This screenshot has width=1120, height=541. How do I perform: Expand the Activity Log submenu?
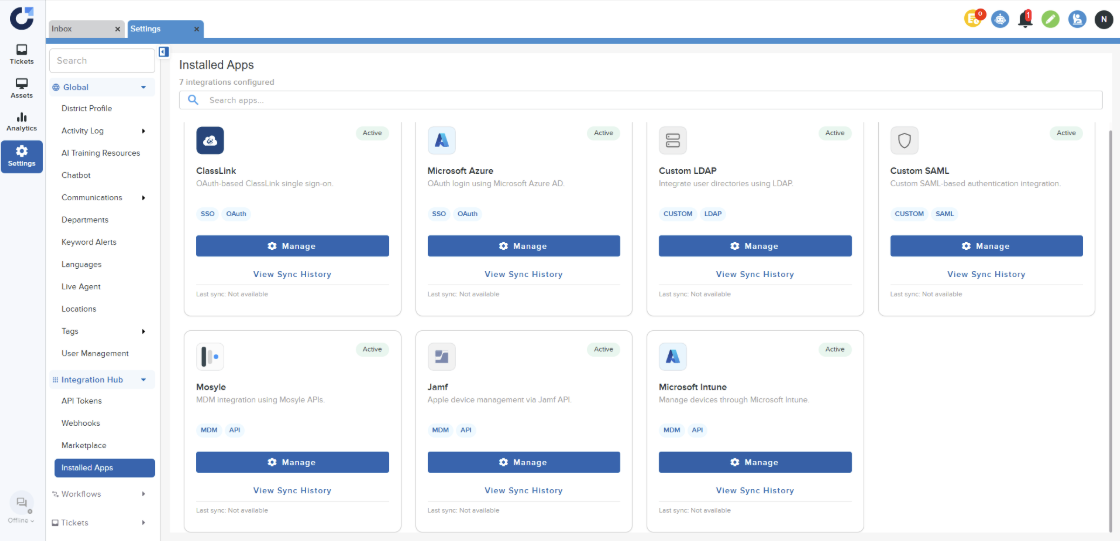[x=143, y=131]
